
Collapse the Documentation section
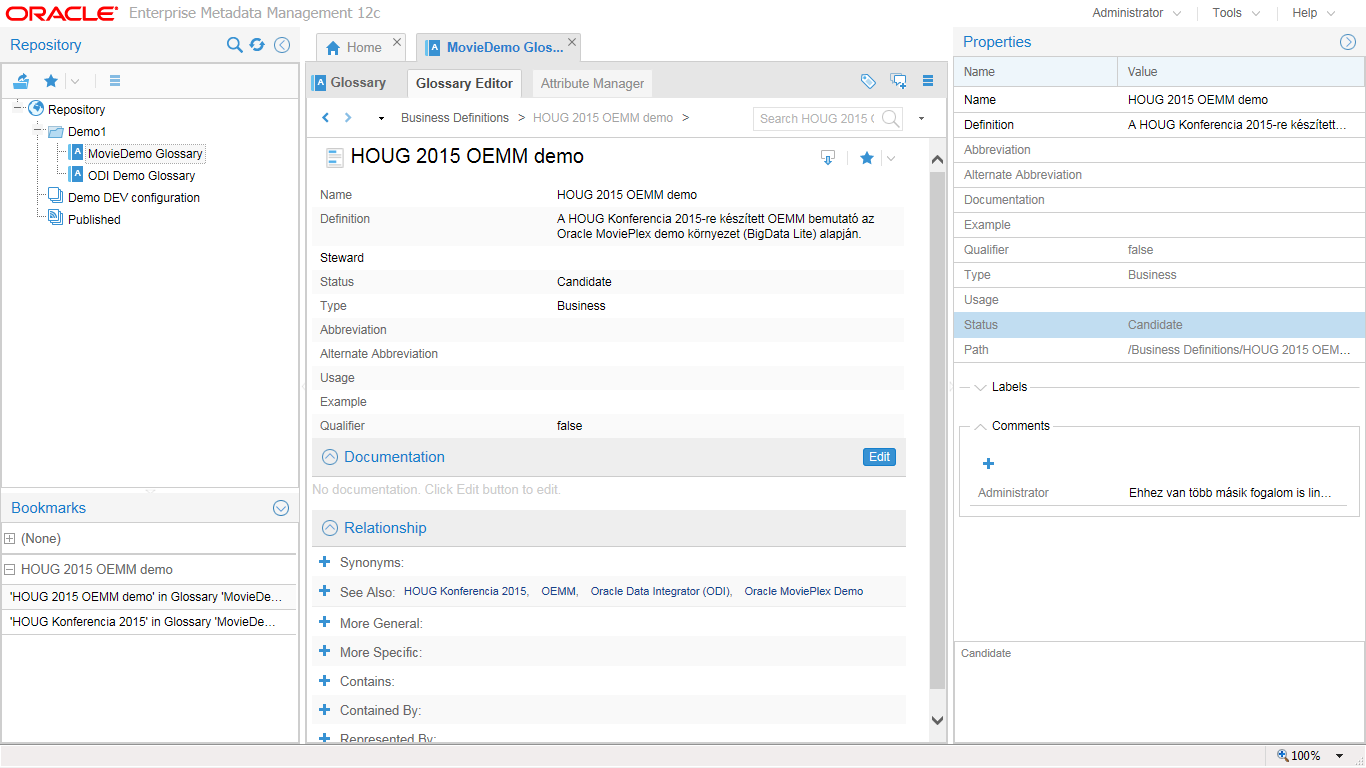point(330,456)
